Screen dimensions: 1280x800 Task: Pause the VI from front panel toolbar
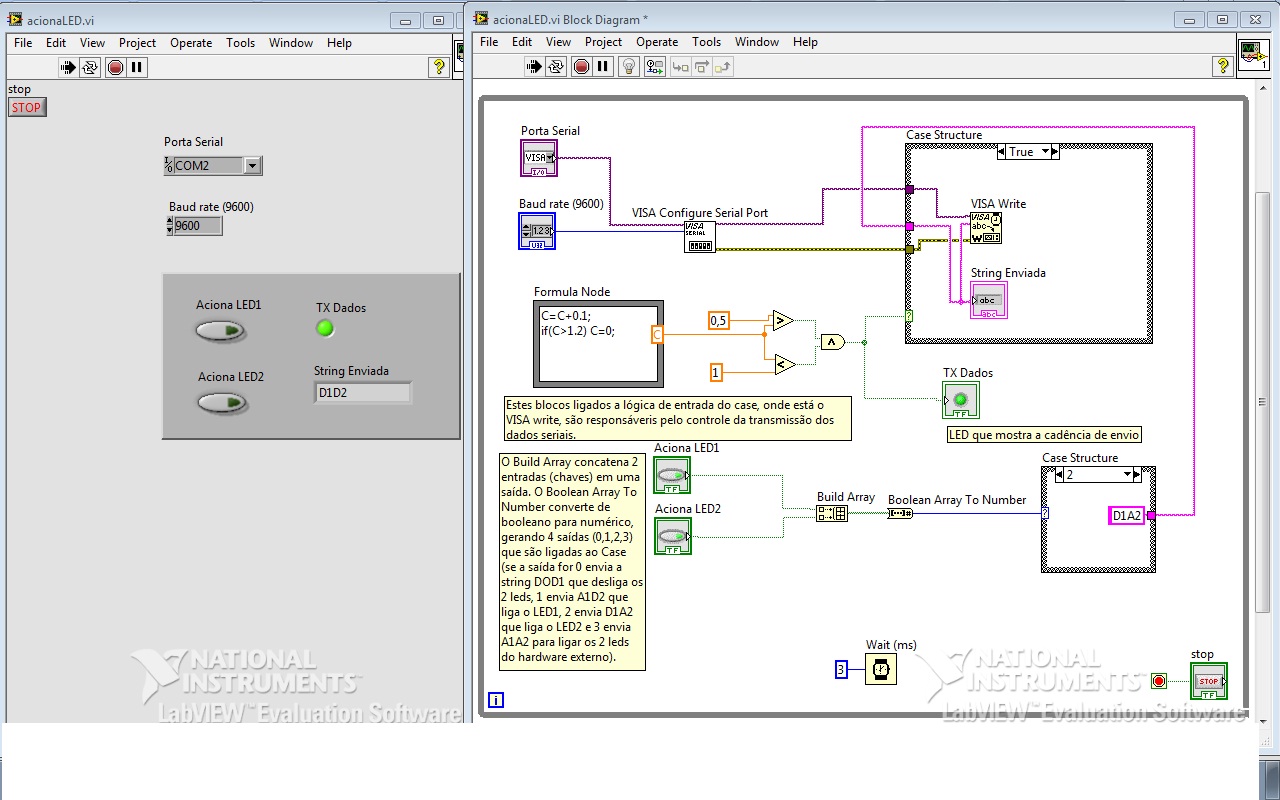point(137,67)
